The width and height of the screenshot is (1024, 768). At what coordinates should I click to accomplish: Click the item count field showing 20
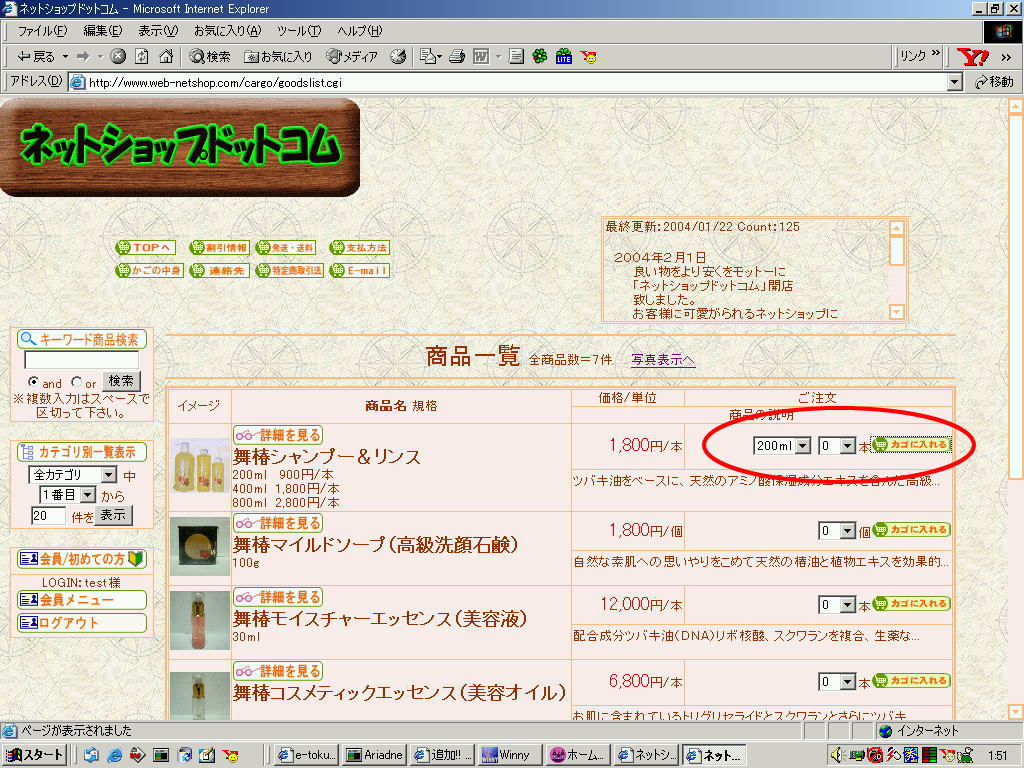click(48, 516)
